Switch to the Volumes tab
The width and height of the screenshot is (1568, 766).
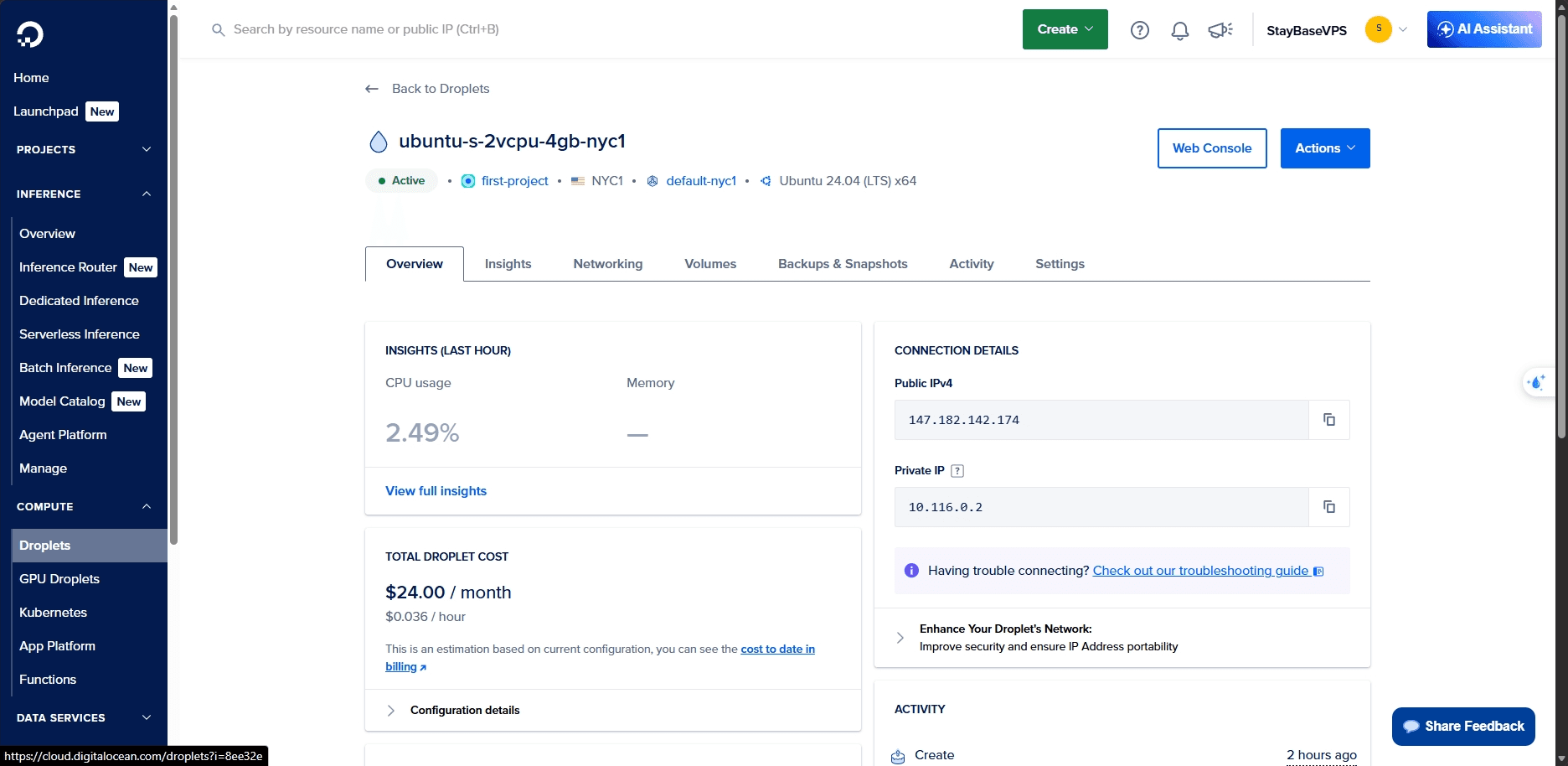coord(710,264)
